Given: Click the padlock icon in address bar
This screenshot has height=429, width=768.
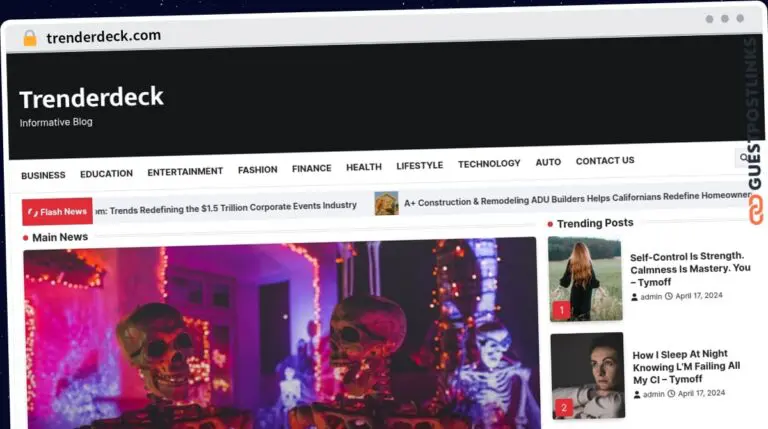Looking at the screenshot, I should coord(30,38).
